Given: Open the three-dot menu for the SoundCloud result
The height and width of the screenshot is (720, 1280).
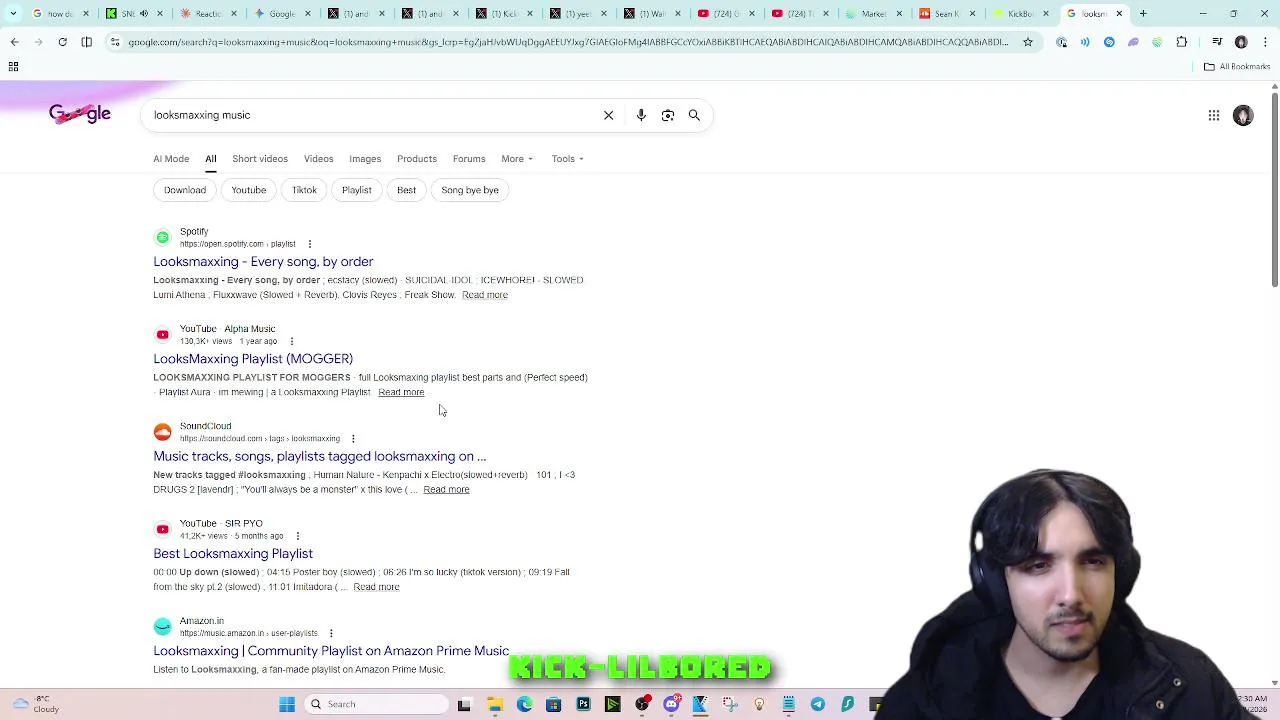Looking at the screenshot, I should point(353,438).
